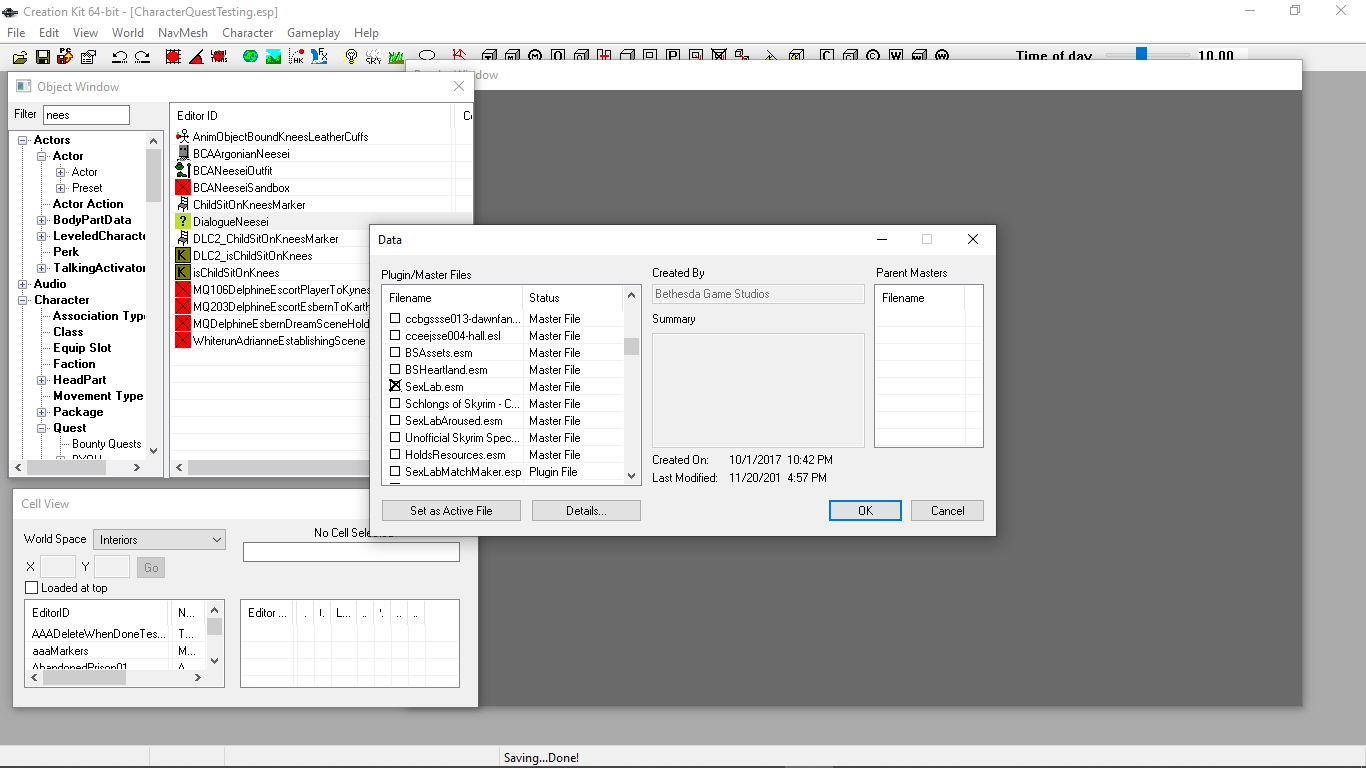Click the Set as Active File button

point(451,511)
